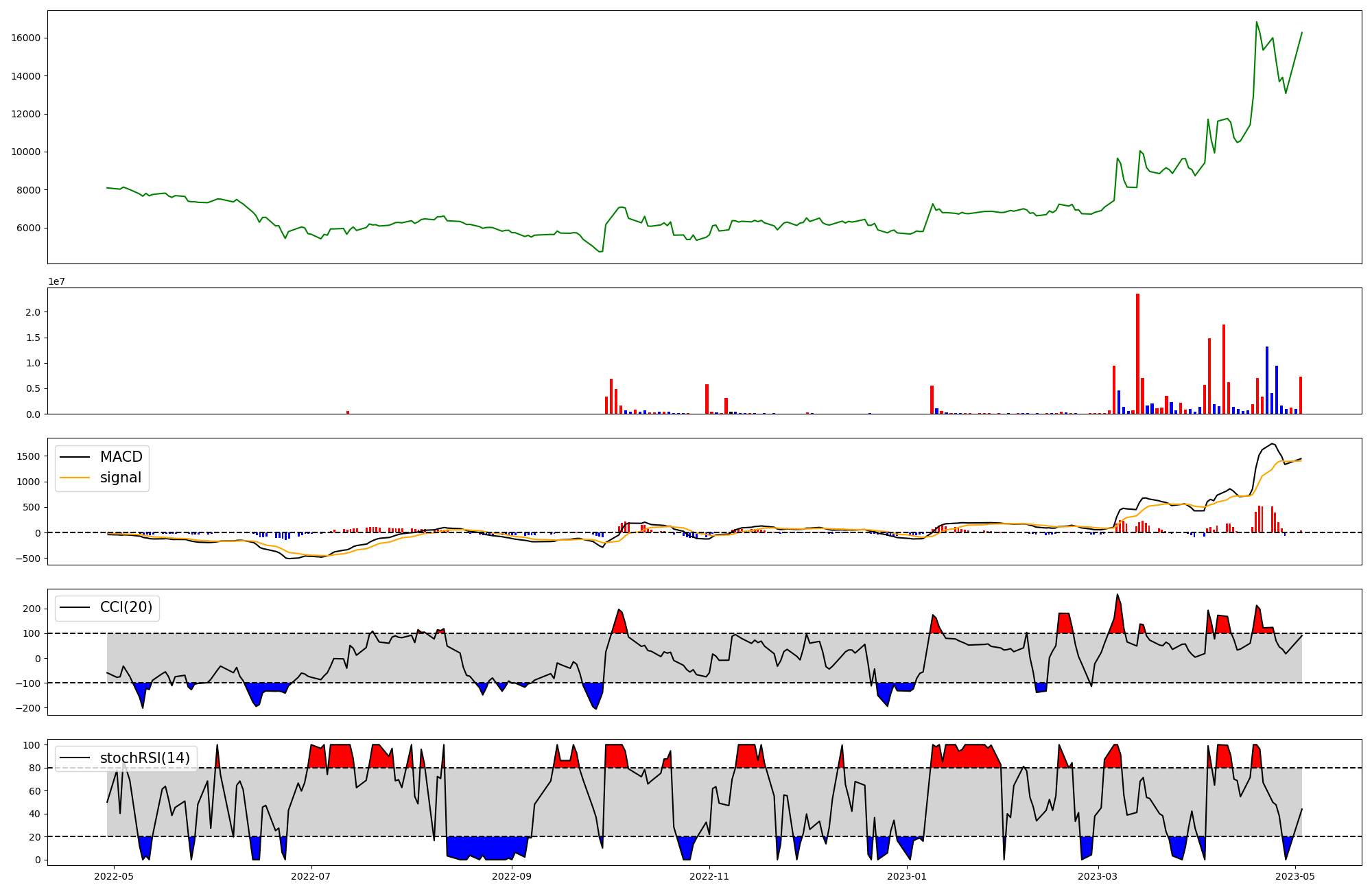Click the orange signal line swatch in legend

tap(75, 478)
